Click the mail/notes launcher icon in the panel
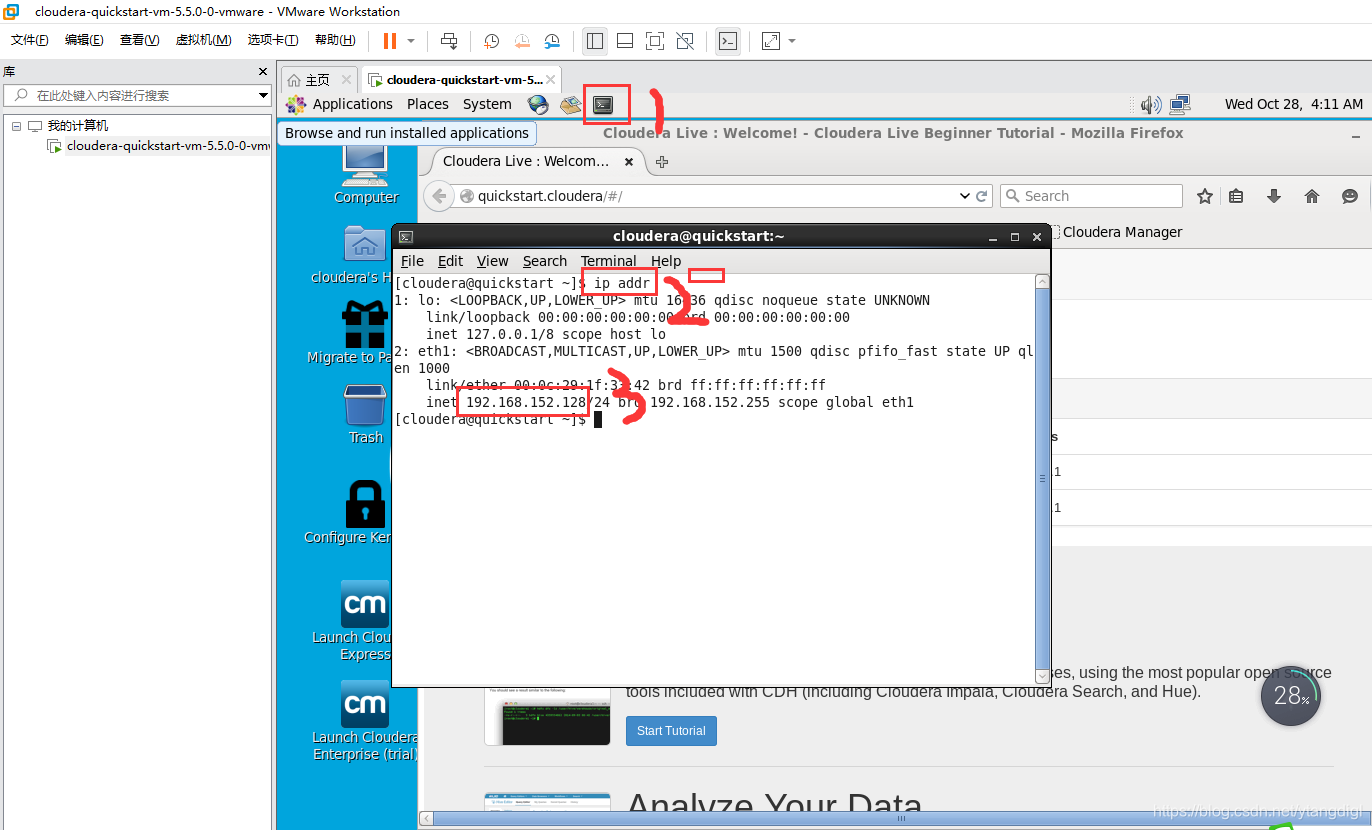The width and height of the screenshot is (1372, 830). [x=570, y=104]
